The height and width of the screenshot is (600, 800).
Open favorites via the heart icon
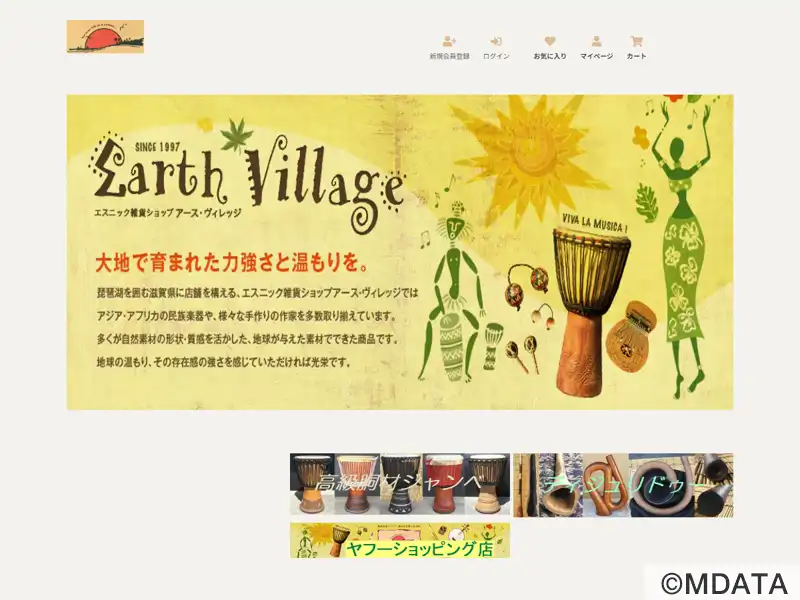coord(549,41)
